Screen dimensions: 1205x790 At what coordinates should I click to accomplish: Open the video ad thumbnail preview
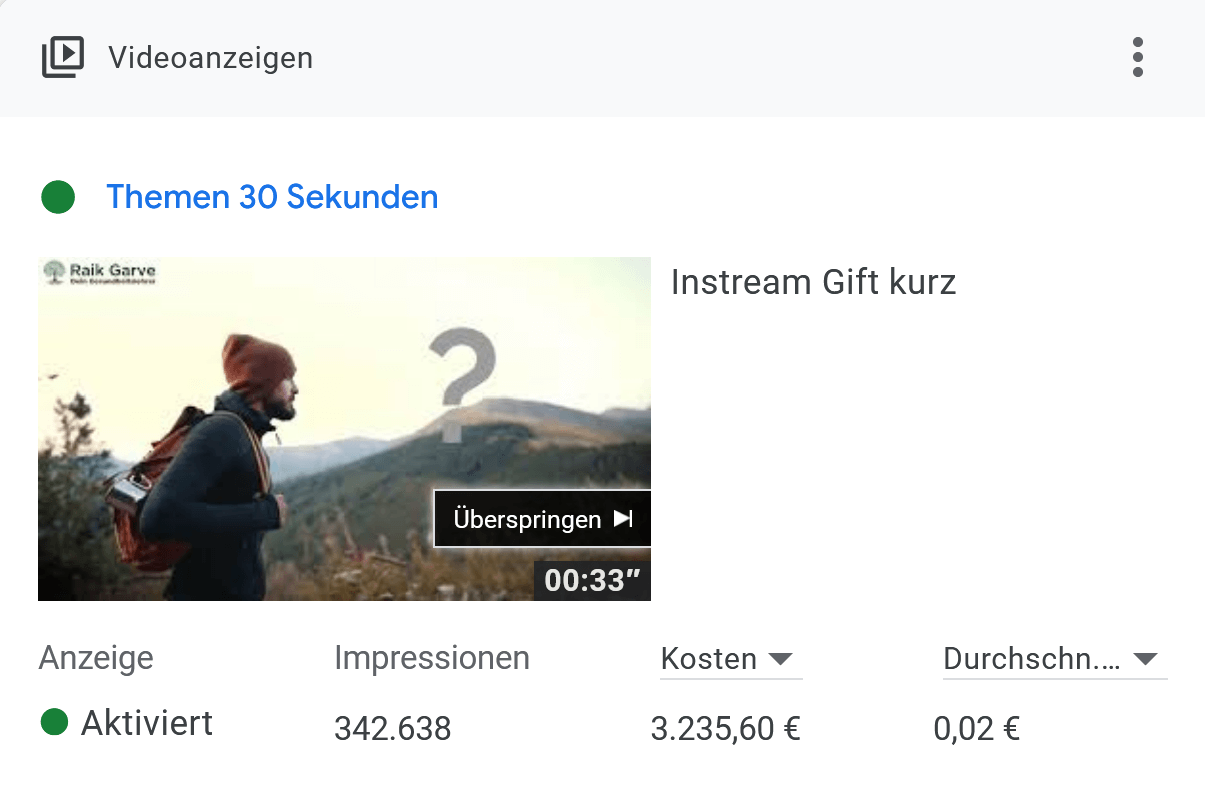344,429
